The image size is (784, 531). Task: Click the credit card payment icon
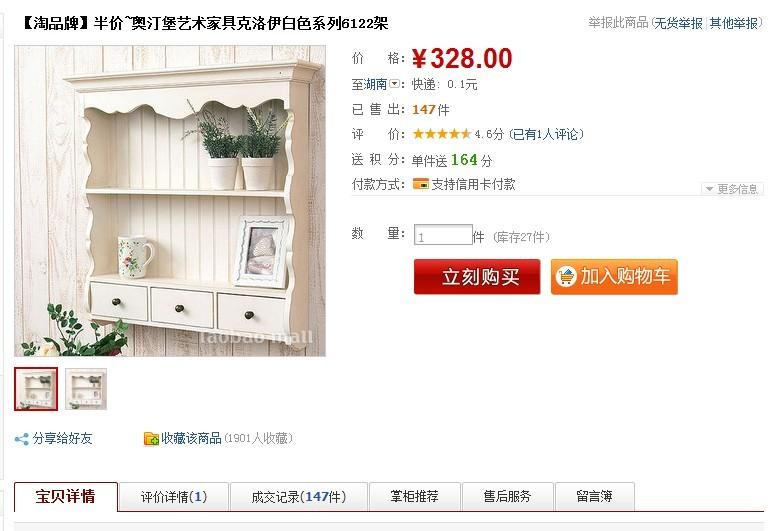point(420,184)
